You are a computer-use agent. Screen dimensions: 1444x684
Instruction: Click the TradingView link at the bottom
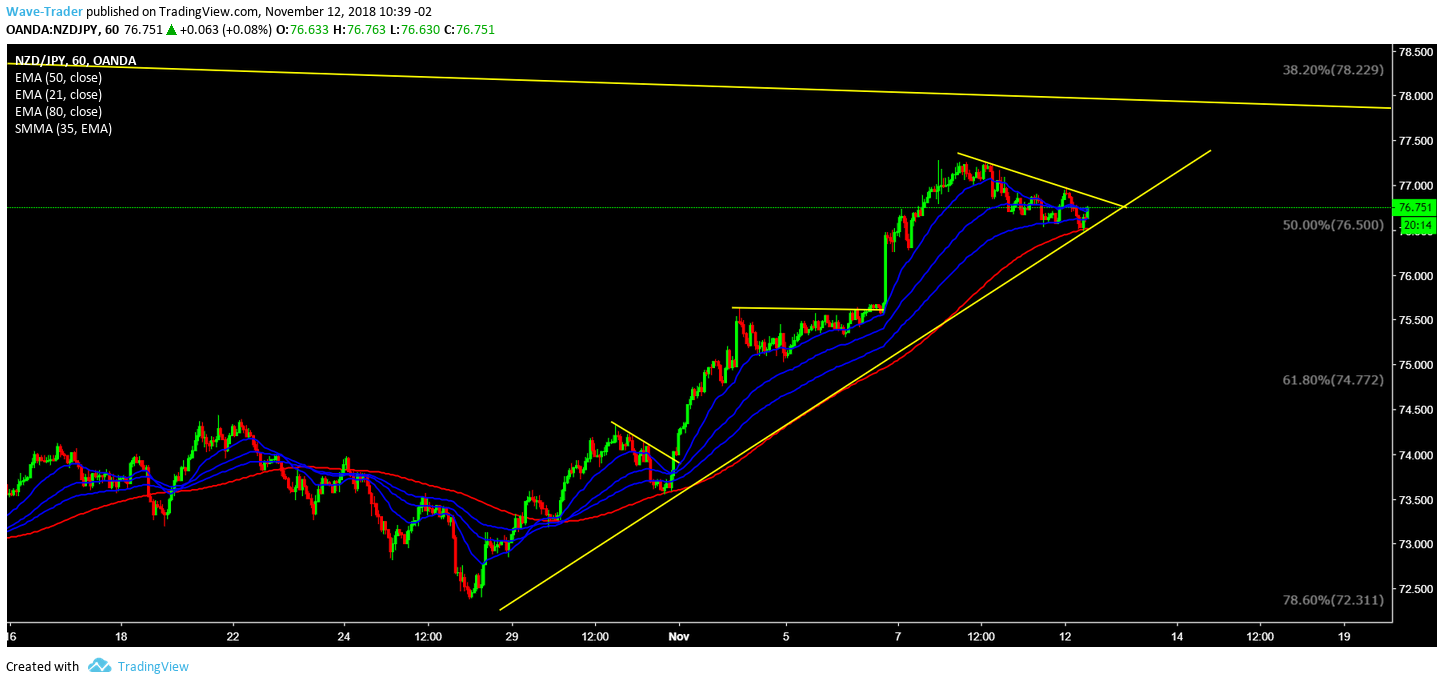click(153, 666)
